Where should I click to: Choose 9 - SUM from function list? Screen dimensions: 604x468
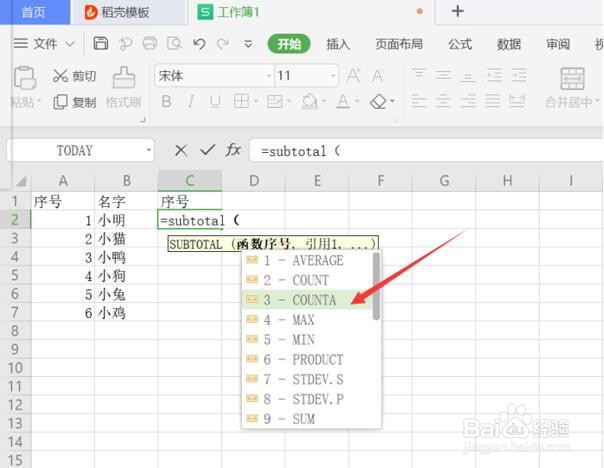click(307, 419)
